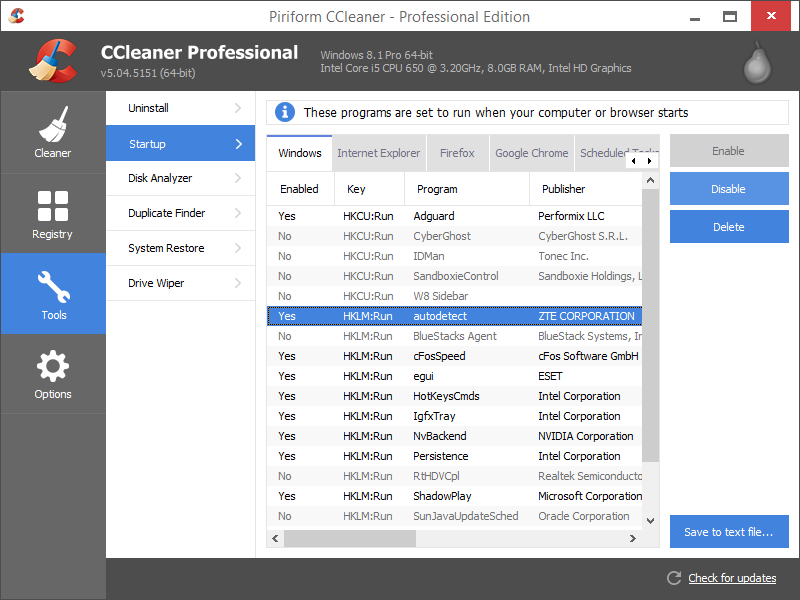This screenshot has height=600, width=800.
Task: Select the IgfxTray entry
Action: (x=454, y=416)
